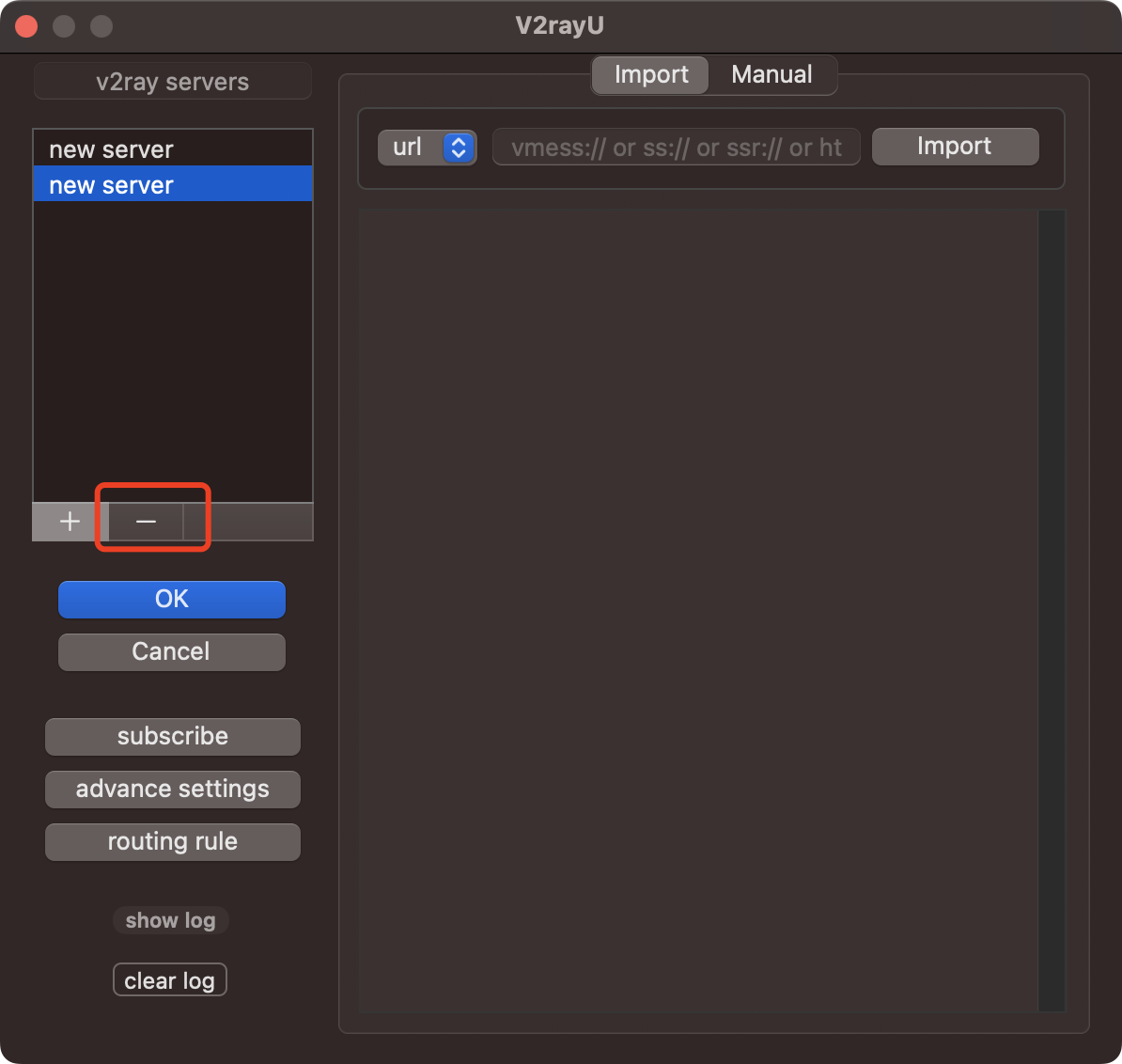Viewport: 1122px width, 1064px height.
Task: Open the subscribe settings
Action: point(173,736)
